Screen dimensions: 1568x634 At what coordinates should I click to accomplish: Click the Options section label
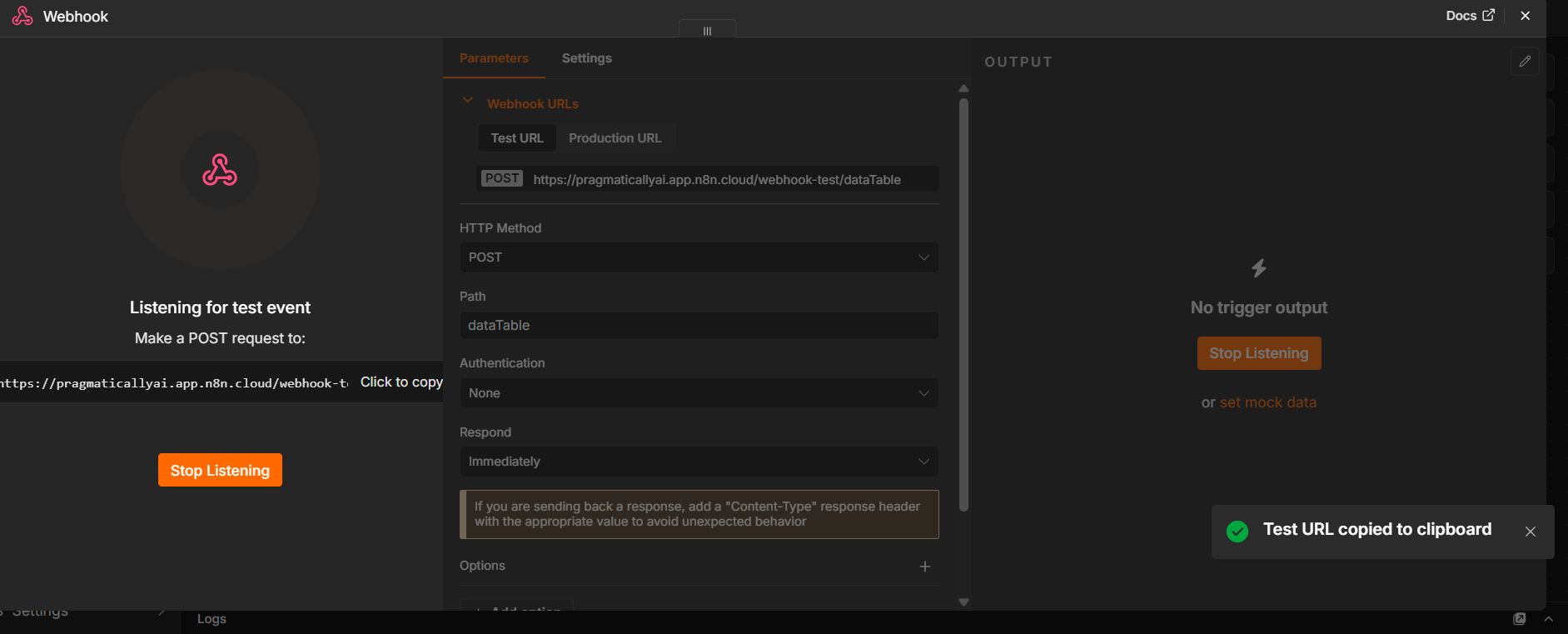482,566
